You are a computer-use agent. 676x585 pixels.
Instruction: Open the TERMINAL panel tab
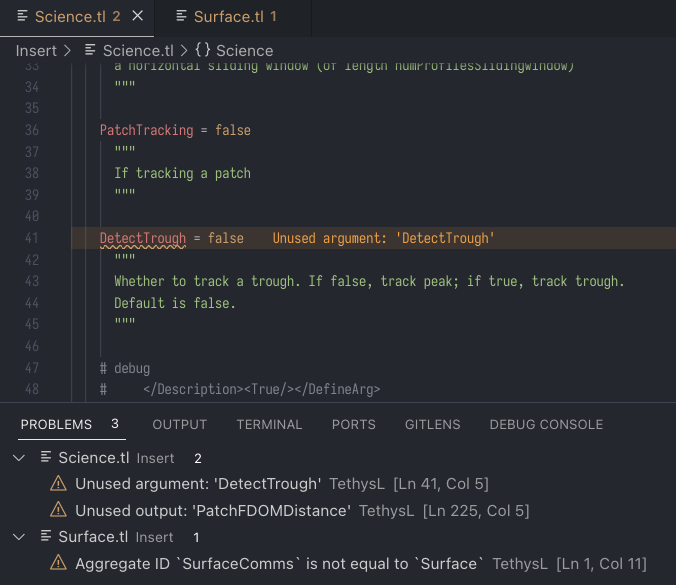click(x=269, y=424)
